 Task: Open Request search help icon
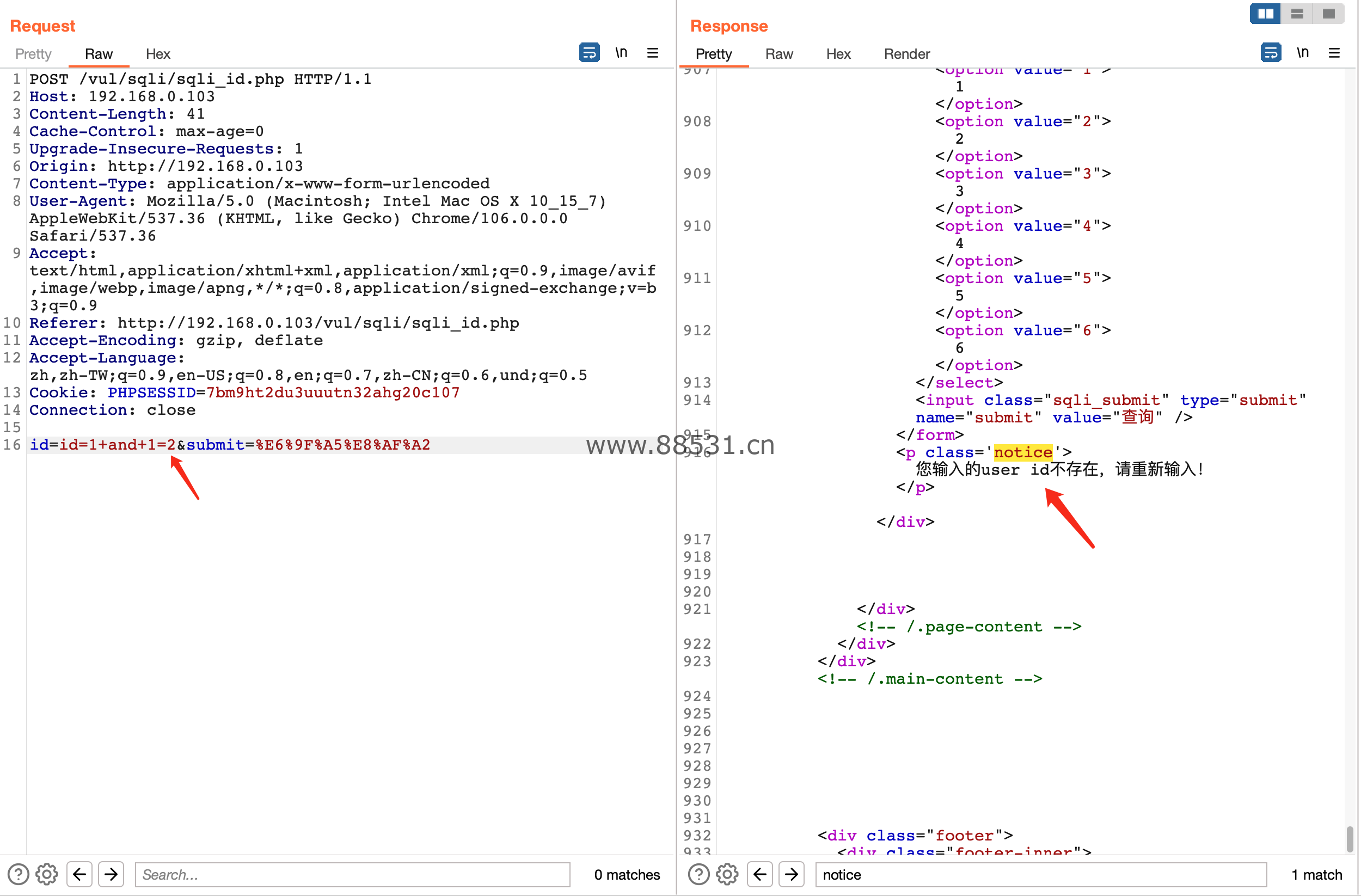[x=19, y=874]
